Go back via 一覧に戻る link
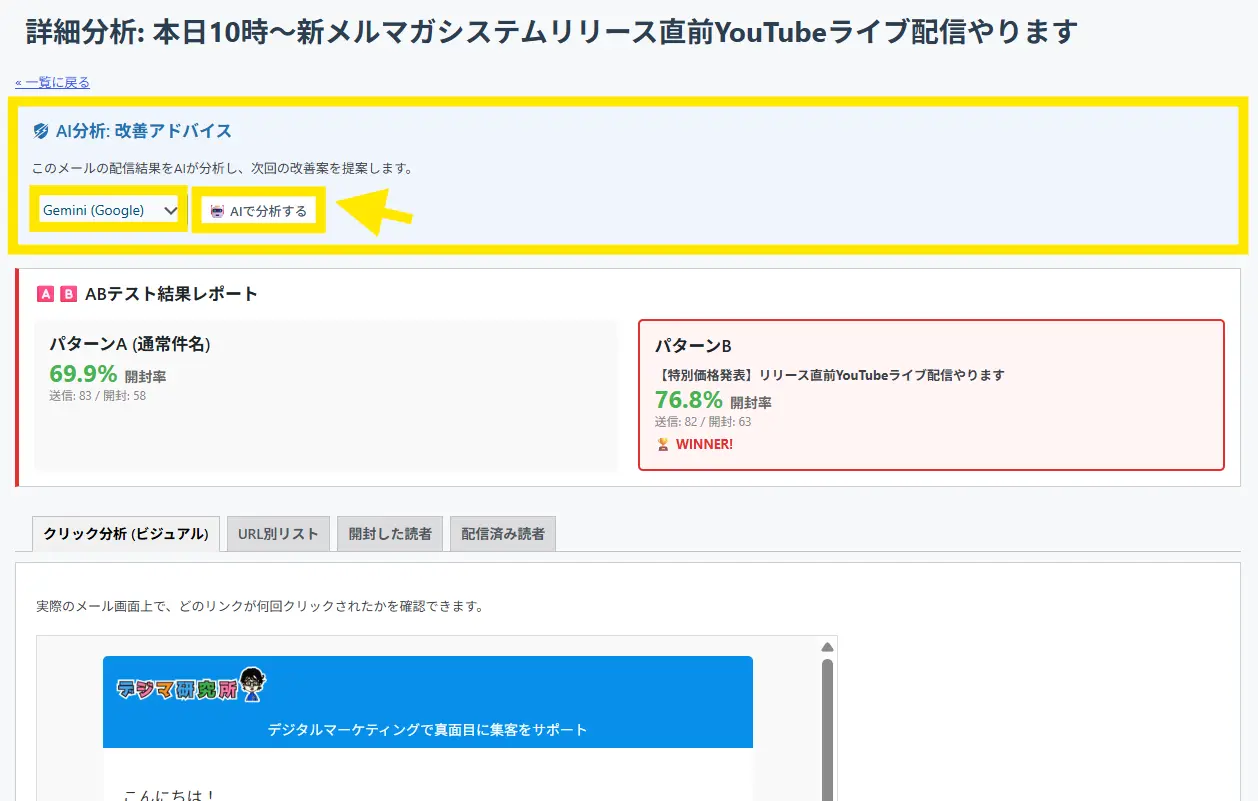 coord(53,83)
